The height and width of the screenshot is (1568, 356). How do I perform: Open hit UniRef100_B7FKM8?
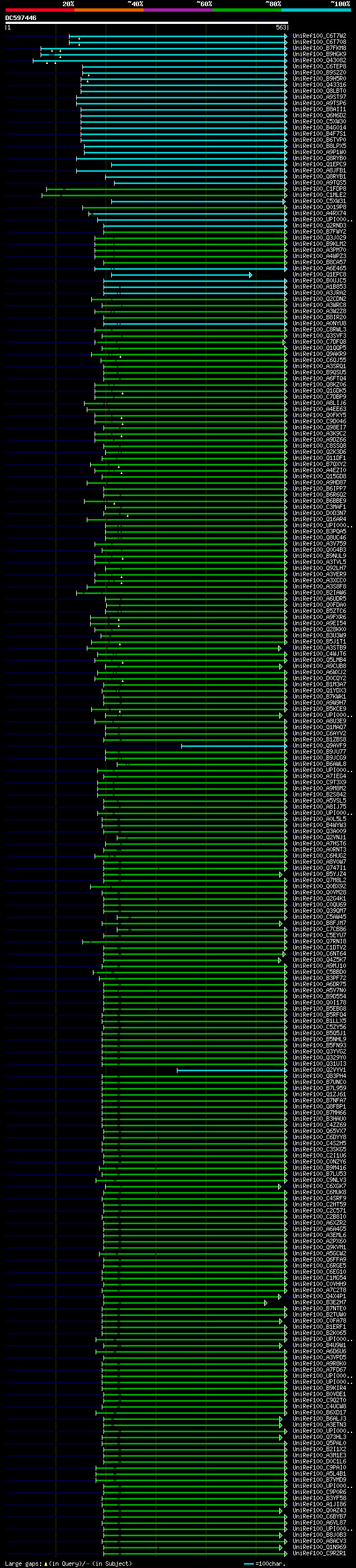[319, 48]
